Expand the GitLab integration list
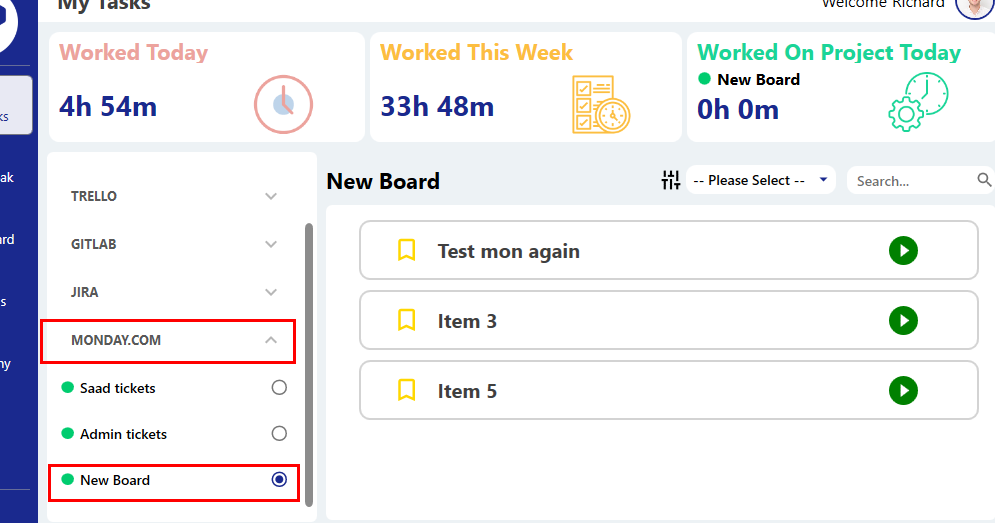This screenshot has width=995, height=523. pyautogui.click(x=270, y=244)
